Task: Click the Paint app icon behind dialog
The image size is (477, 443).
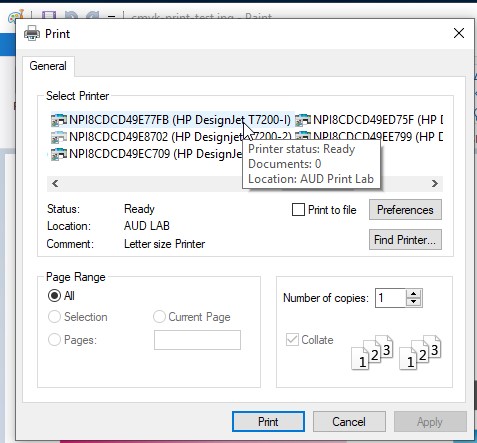Action: point(16,16)
